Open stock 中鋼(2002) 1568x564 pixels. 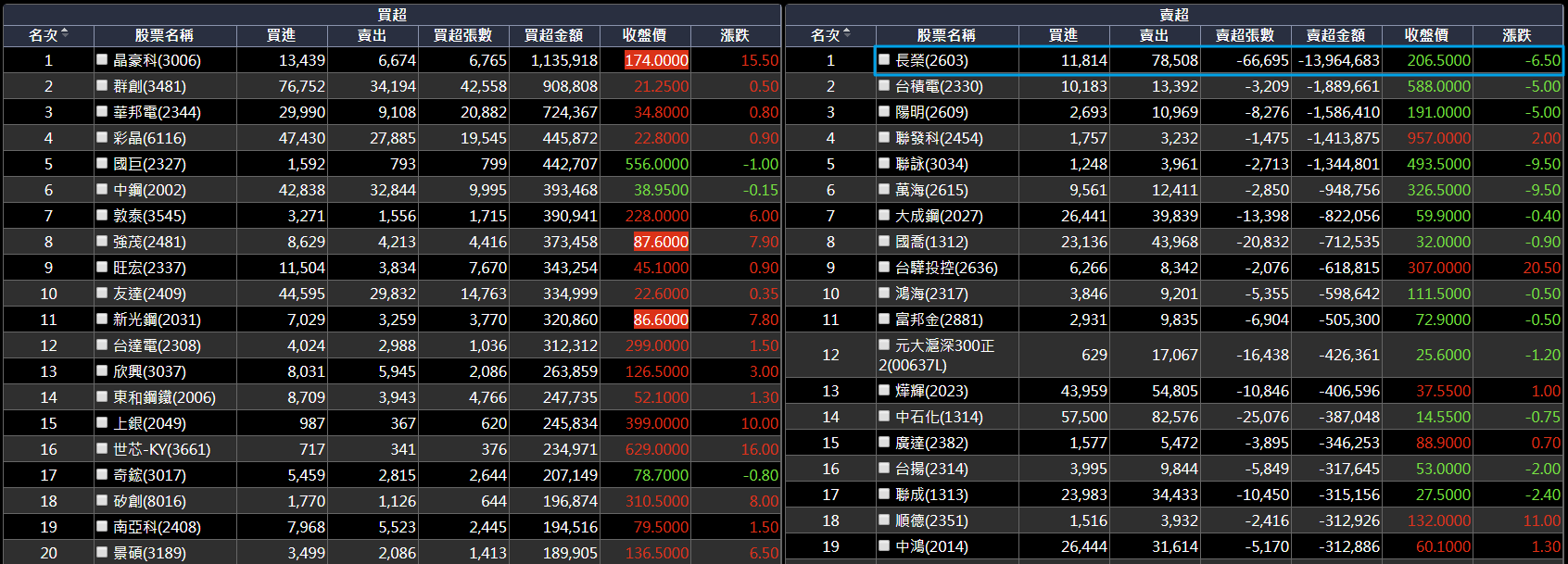click(x=149, y=190)
